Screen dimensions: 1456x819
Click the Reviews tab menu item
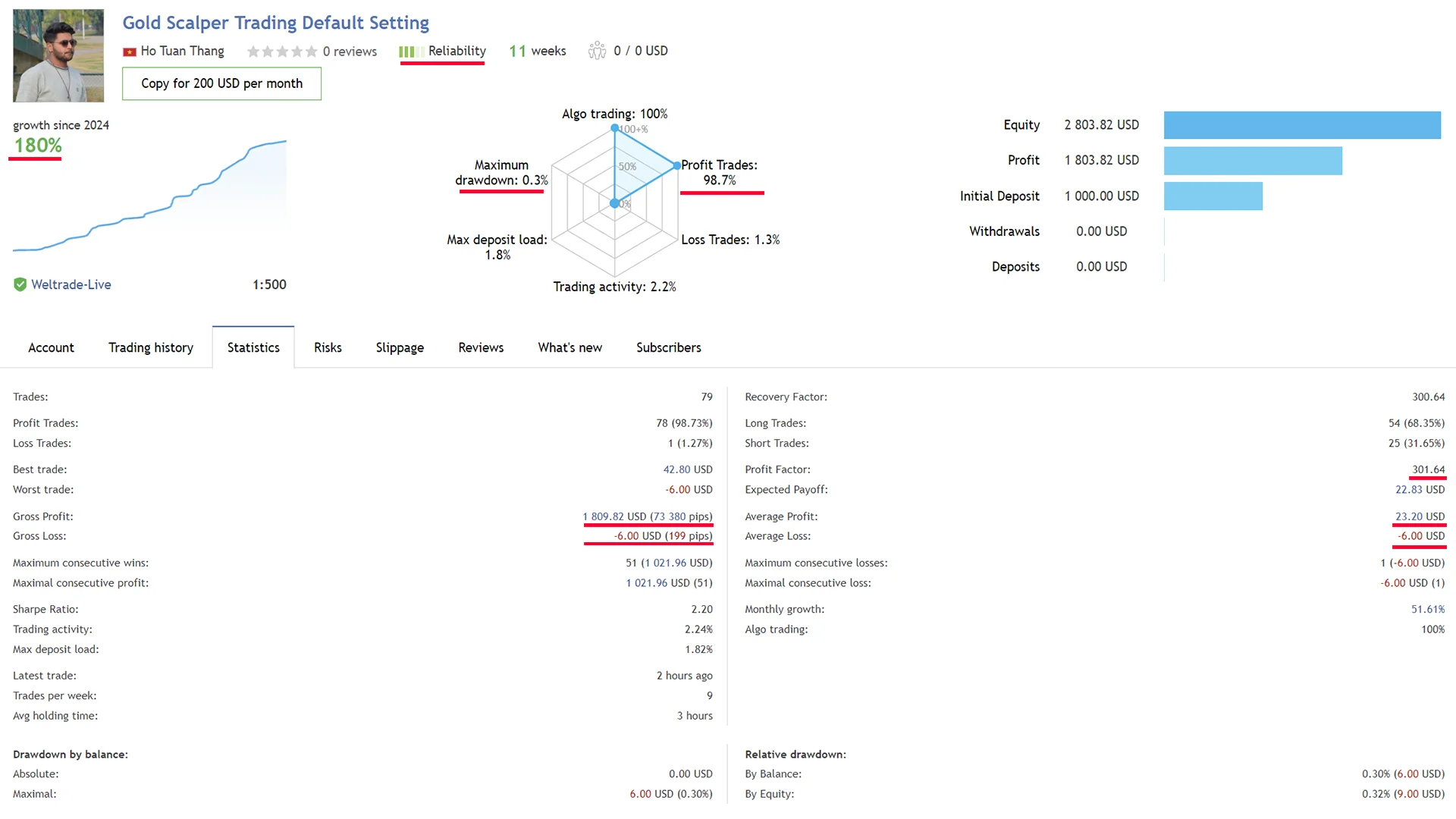[481, 347]
